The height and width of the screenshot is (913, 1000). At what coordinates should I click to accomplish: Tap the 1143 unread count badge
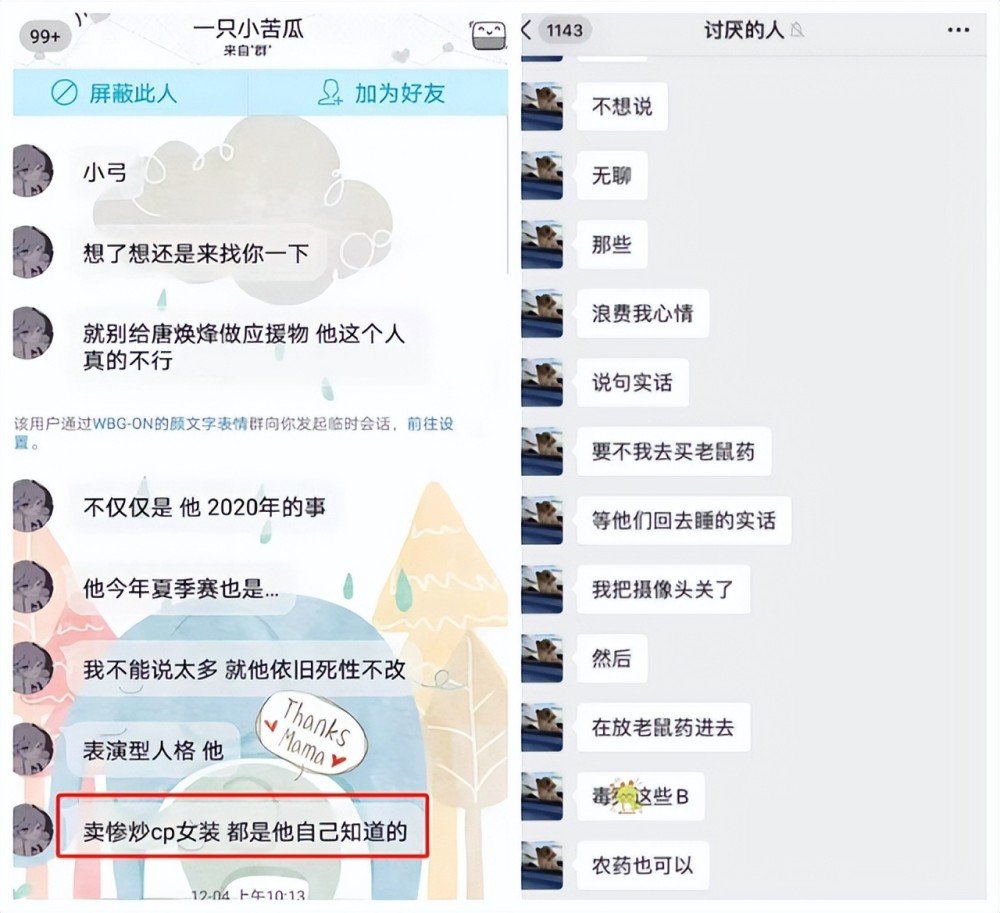(564, 30)
